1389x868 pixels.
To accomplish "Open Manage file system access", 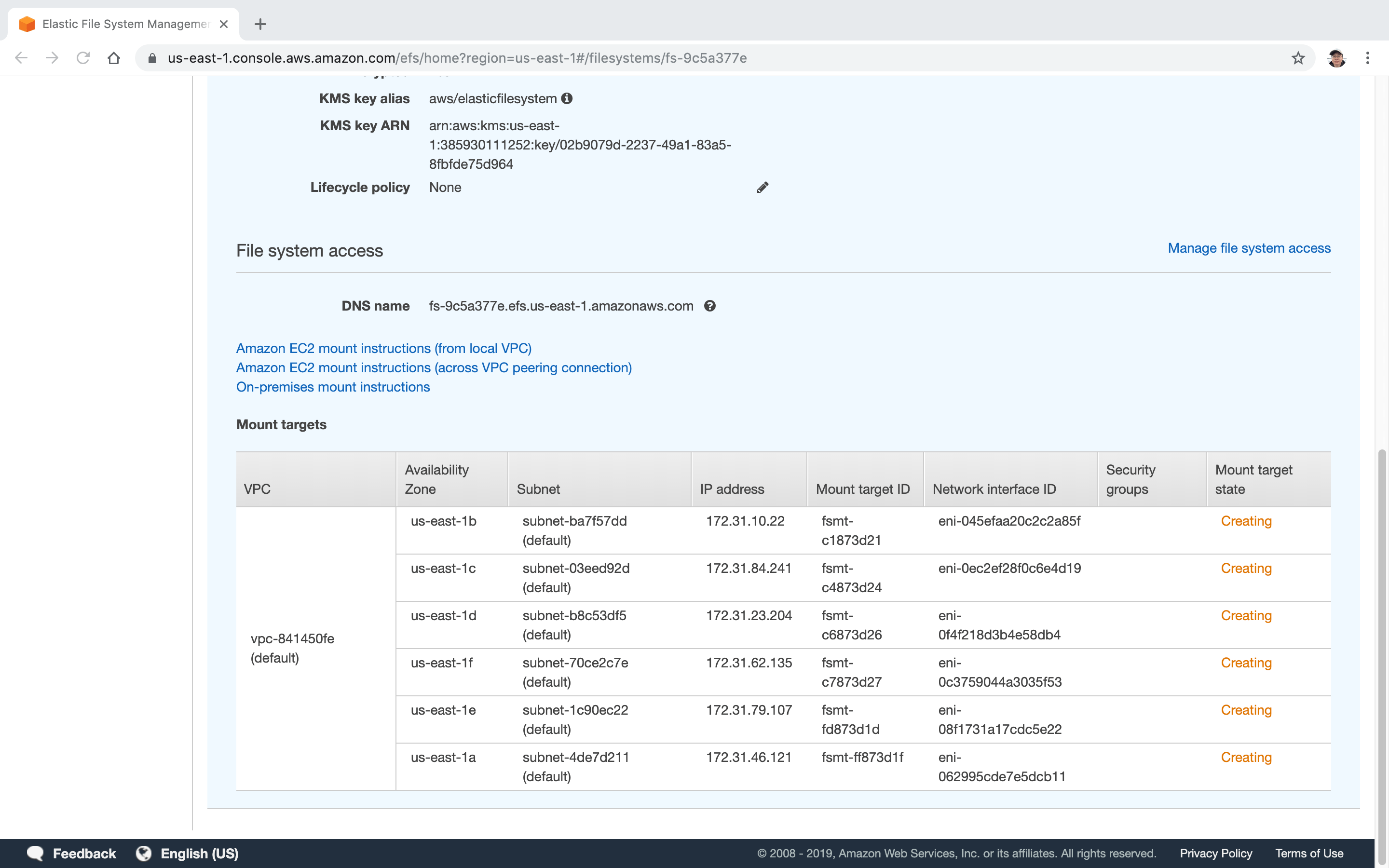I will point(1249,248).
